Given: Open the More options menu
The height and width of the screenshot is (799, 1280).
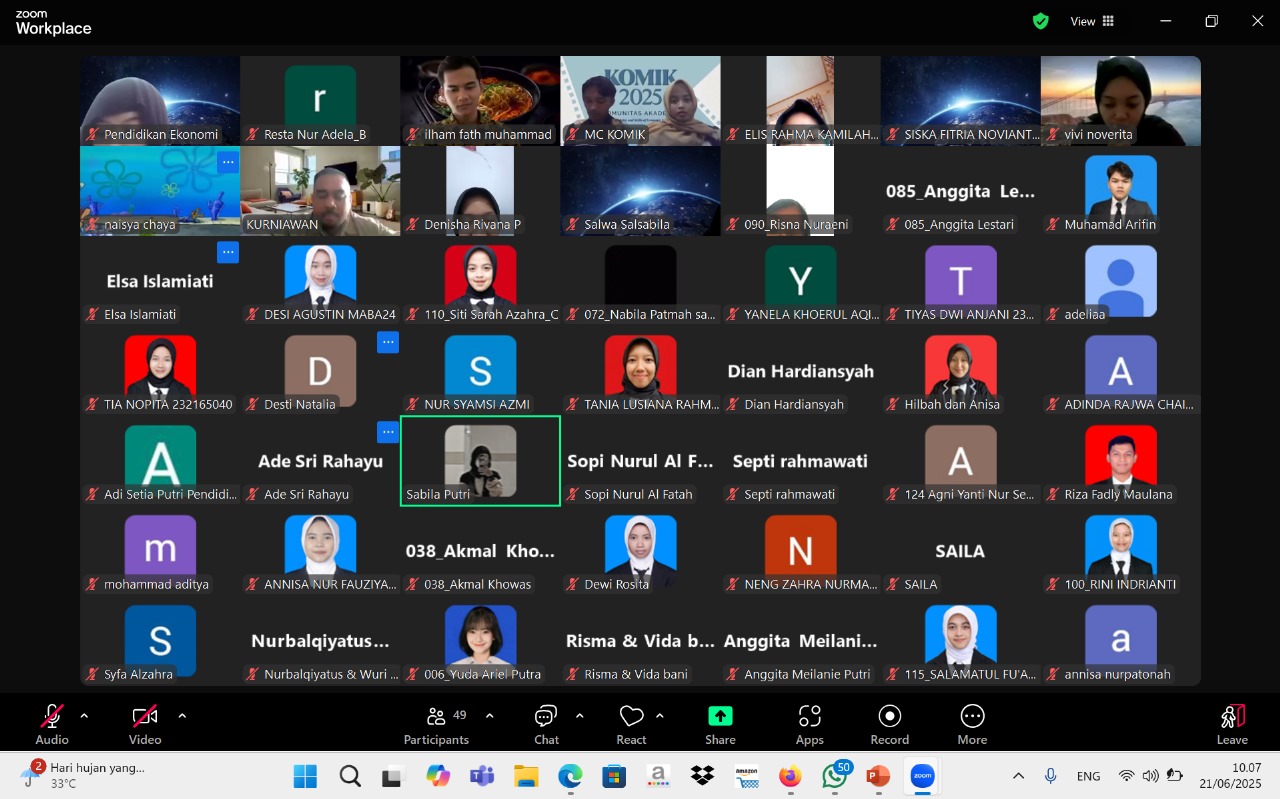Looking at the screenshot, I should (x=972, y=724).
